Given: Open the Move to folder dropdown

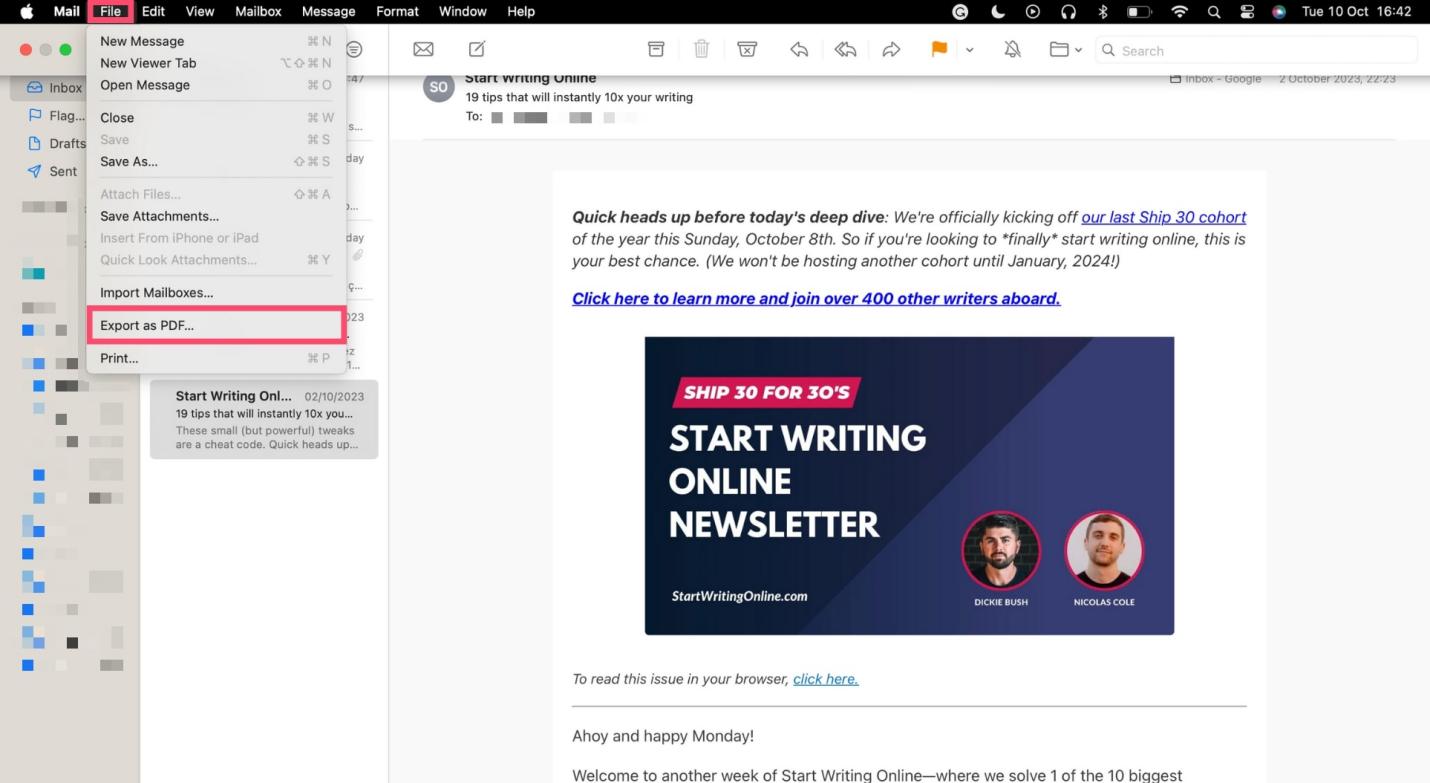Looking at the screenshot, I should (x=1065, y=49).
